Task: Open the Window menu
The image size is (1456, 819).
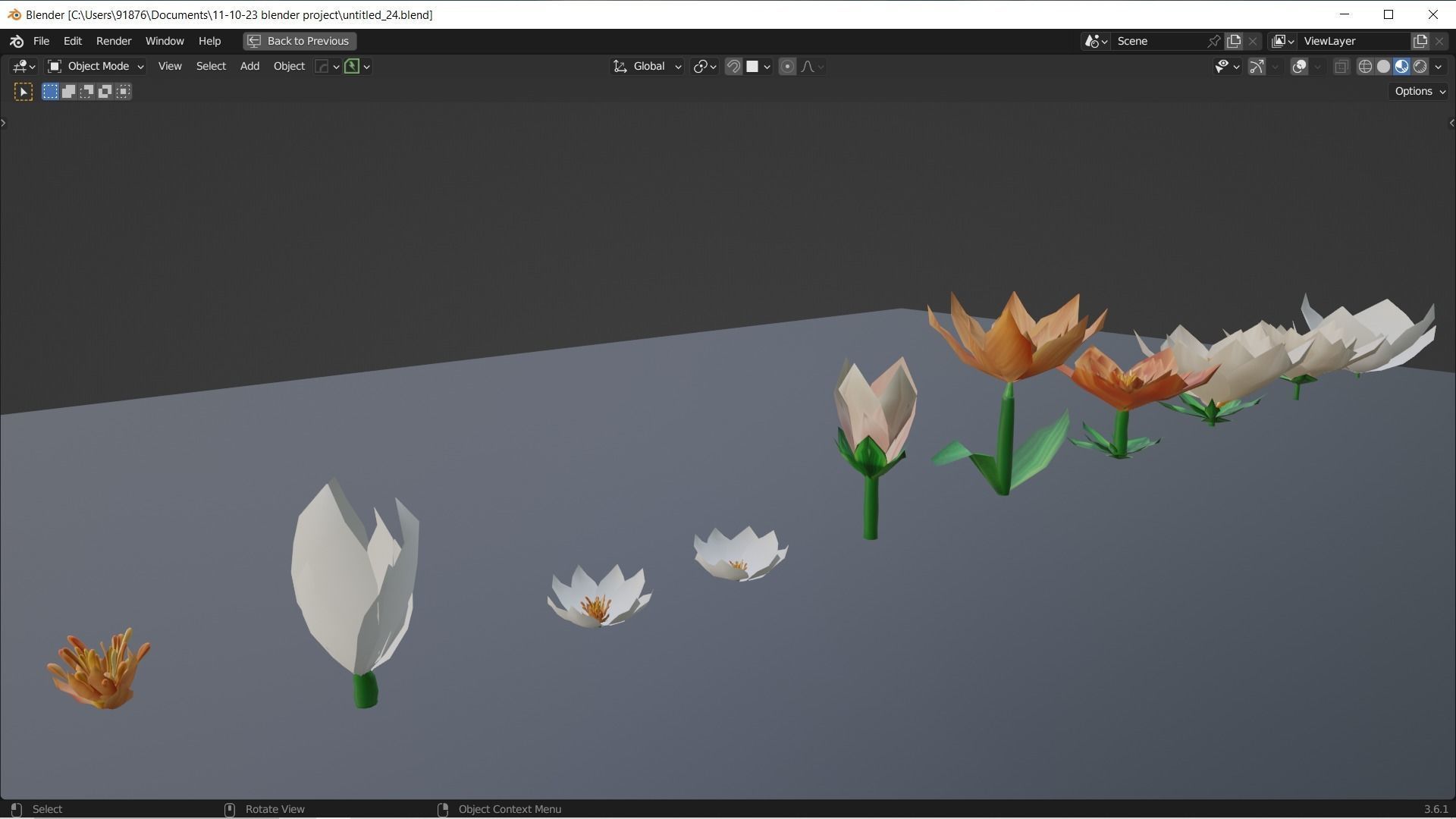Action: 165,41
